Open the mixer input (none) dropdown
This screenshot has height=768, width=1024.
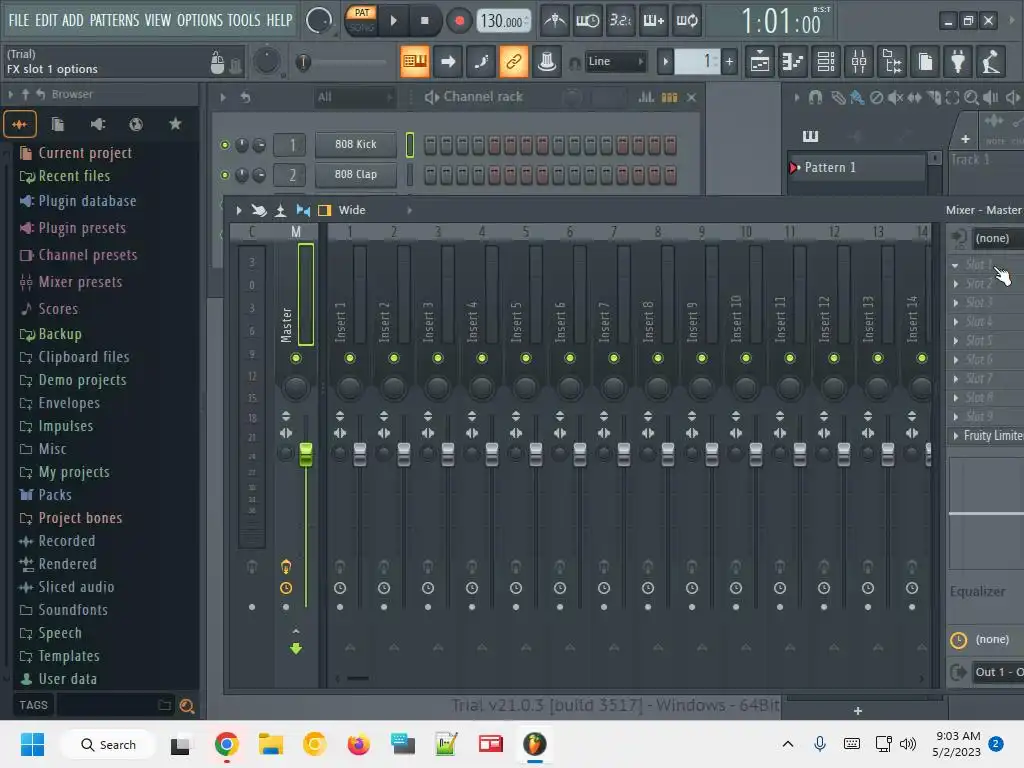tap(997, 238)
